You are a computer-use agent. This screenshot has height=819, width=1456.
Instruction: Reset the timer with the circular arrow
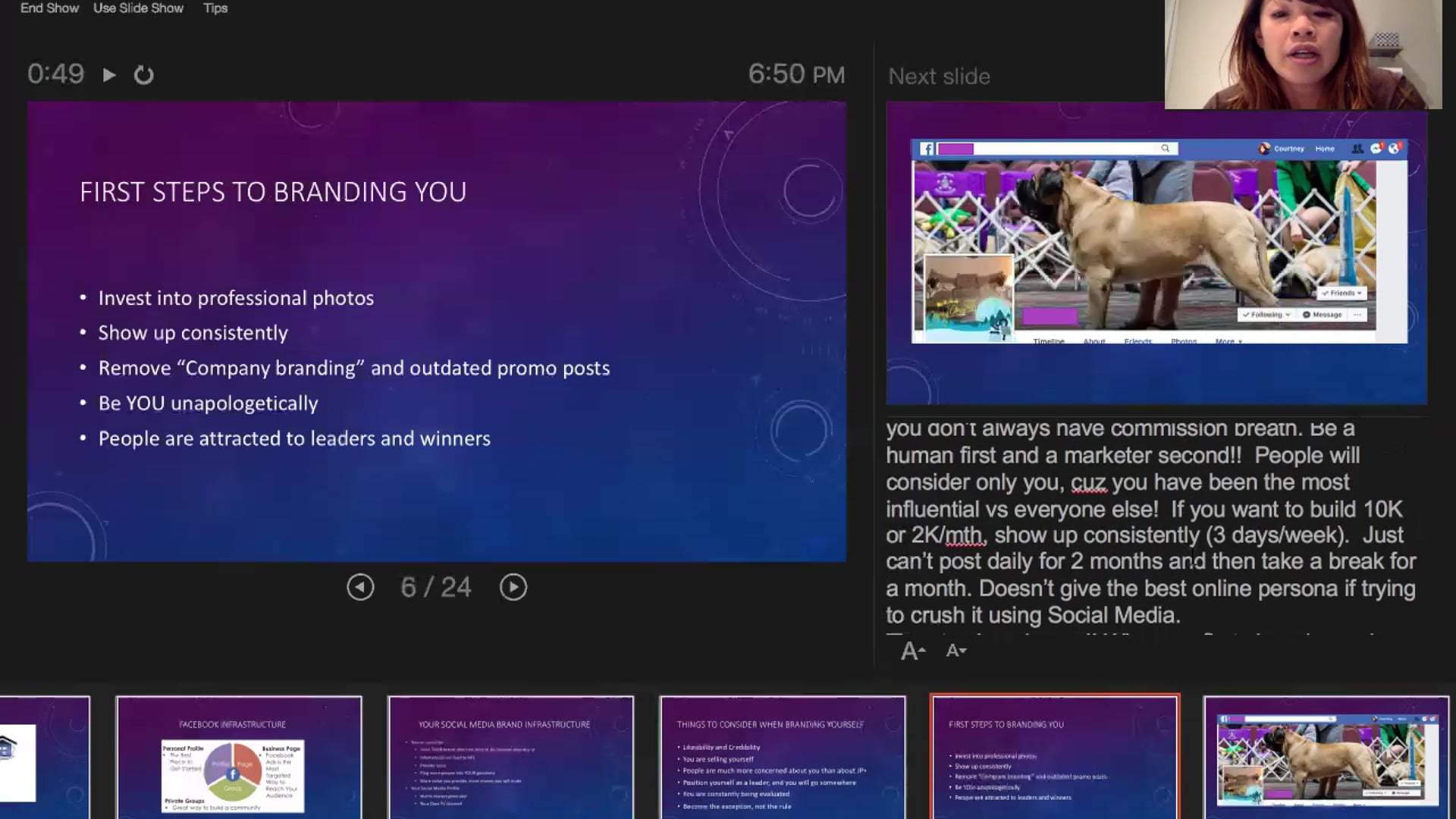[x=144, y=75]
